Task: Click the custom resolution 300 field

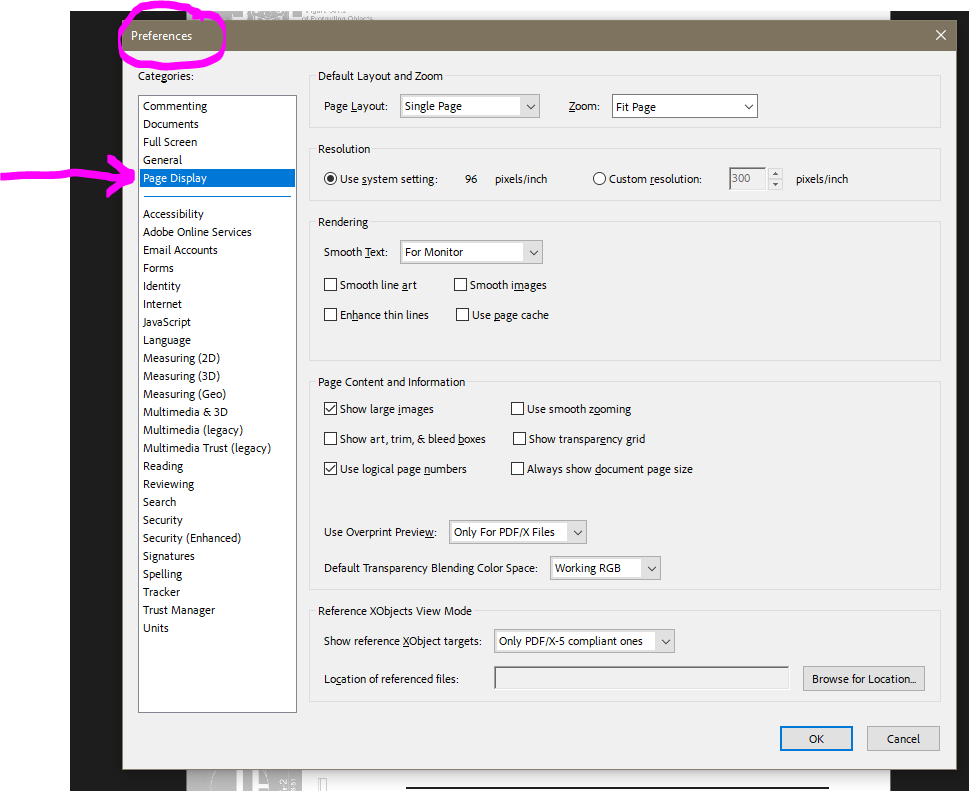Action: coord(748,179)
